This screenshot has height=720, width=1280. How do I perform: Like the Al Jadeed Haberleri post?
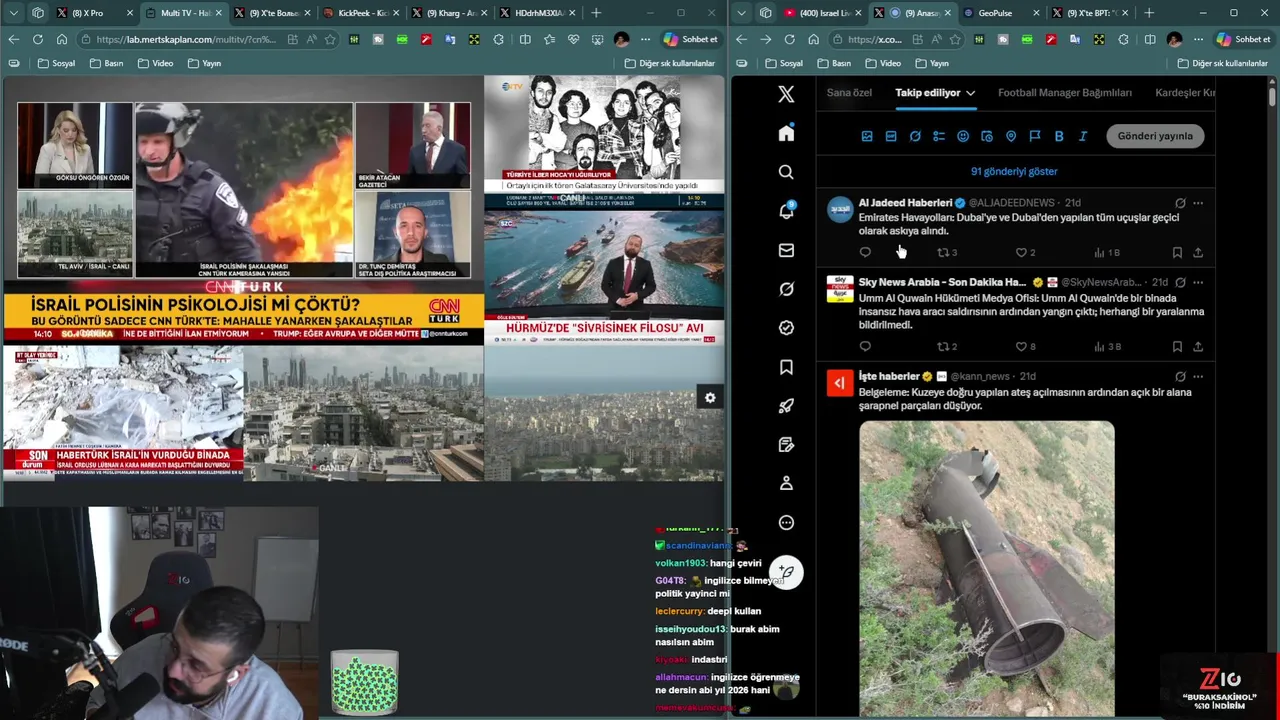(x=1021, y=253)
